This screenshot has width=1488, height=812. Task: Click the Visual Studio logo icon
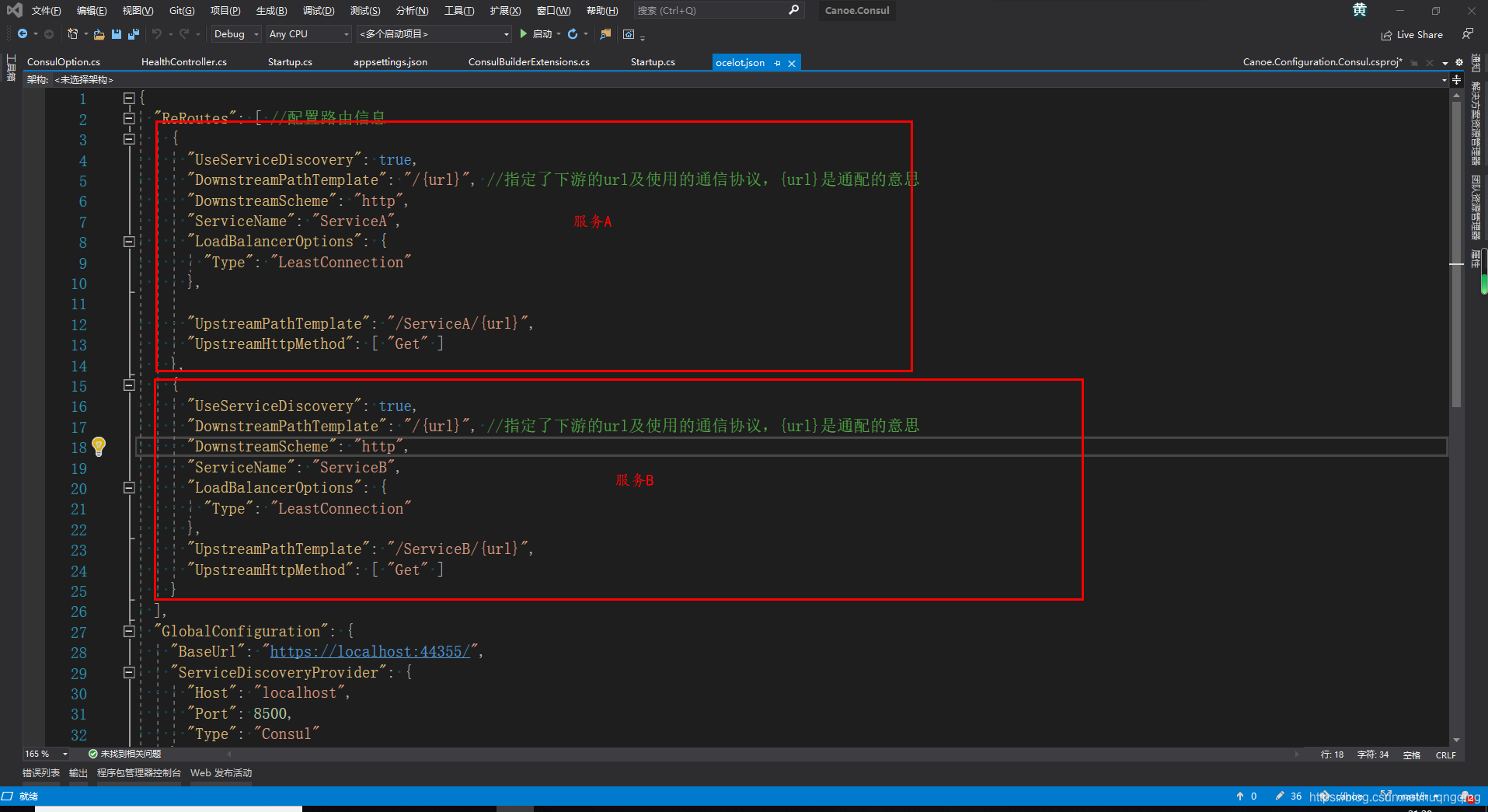[x=14, y=10]
